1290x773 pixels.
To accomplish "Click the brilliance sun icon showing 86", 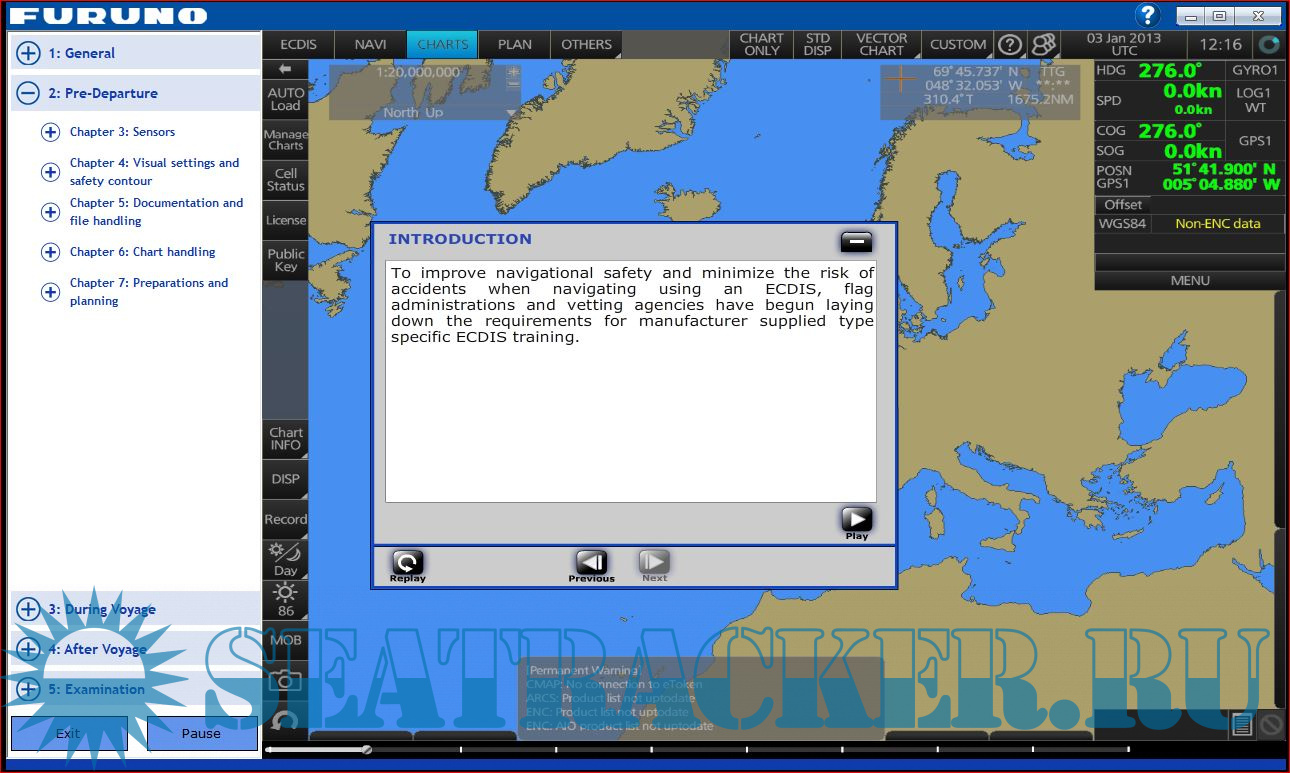I will pyautogui.click(x=285, y=600).
